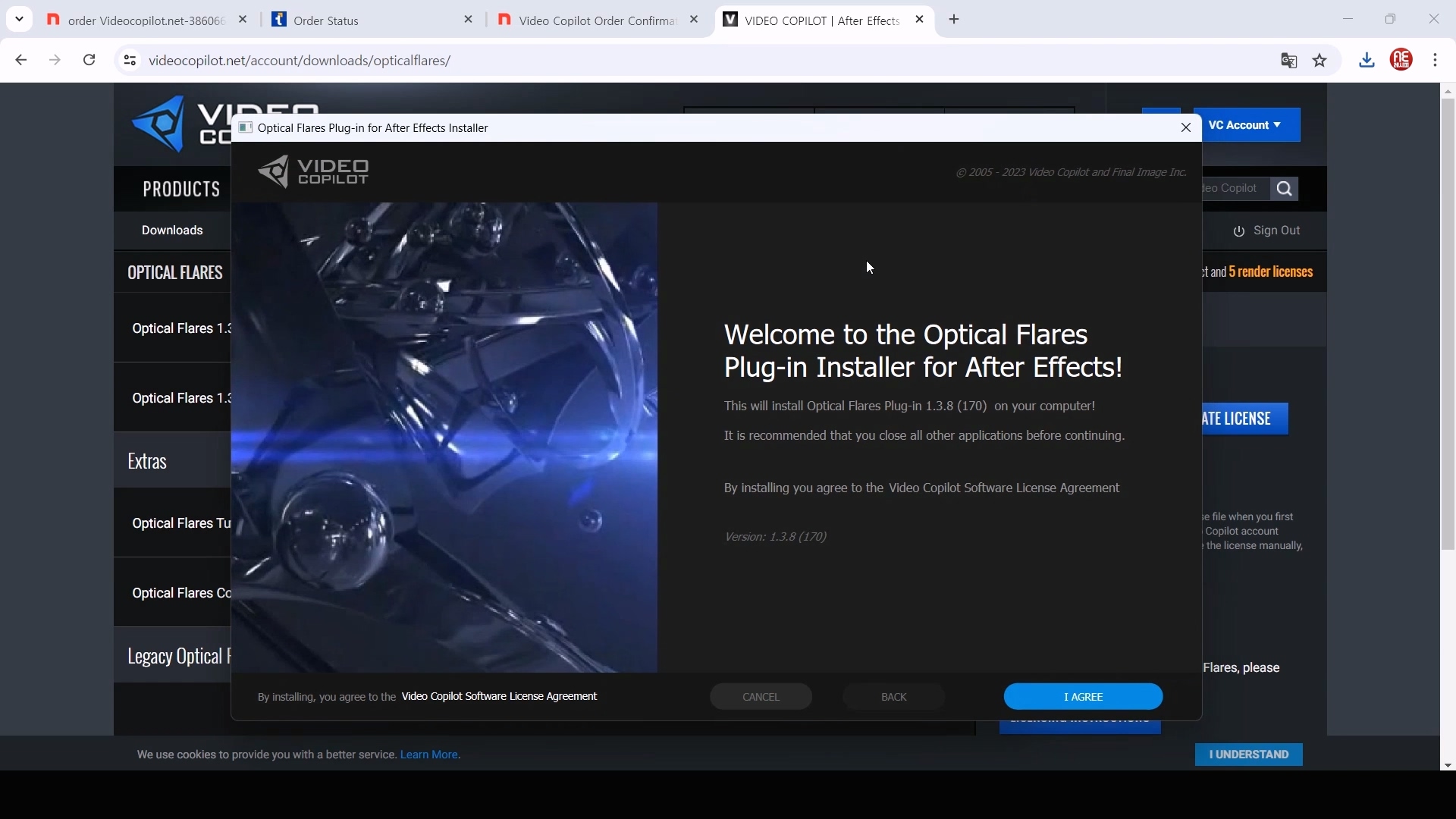Click the back navigation arrow
1456x819 pixels.
pos(21,60)
